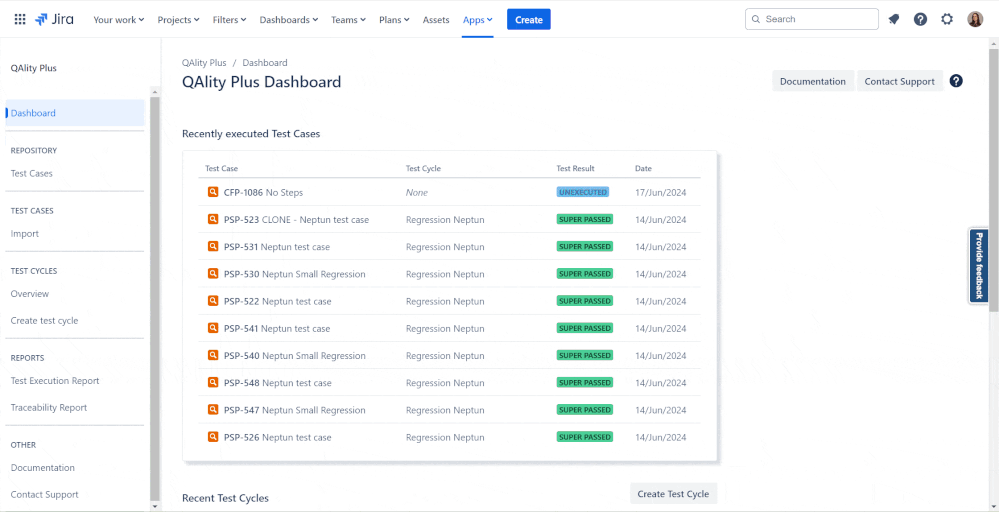Open the user profile avatar
Viewport: 999px width, 512px height.
pyautogui.click(x=975, y=19)
